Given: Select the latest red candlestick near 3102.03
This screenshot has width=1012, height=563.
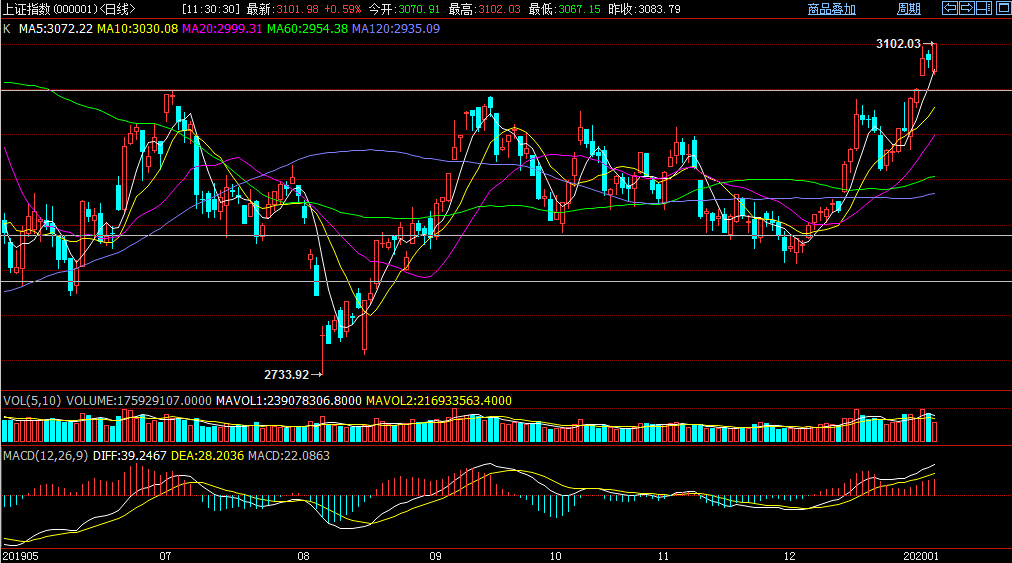Looking at the screenshot, I should click(935, 57).
